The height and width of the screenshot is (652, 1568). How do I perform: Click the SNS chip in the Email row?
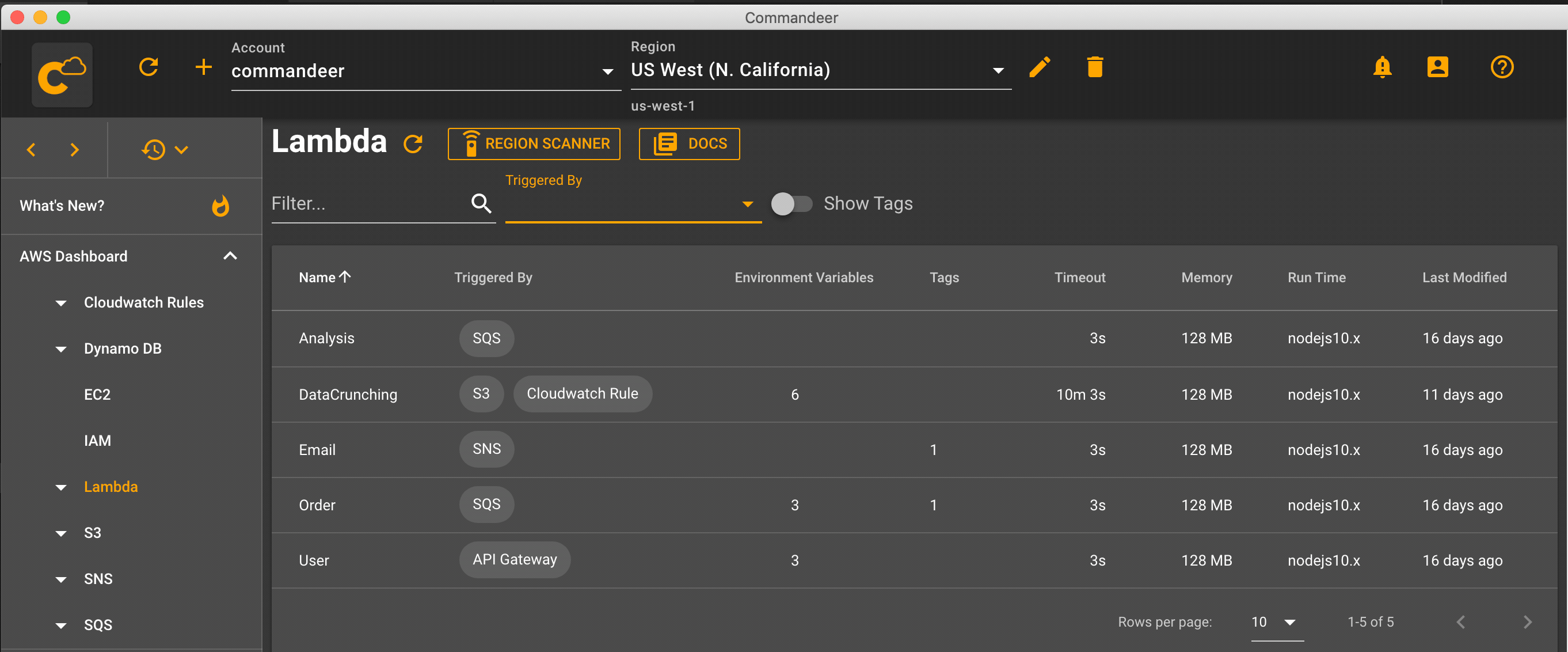[x=486, y=449]
